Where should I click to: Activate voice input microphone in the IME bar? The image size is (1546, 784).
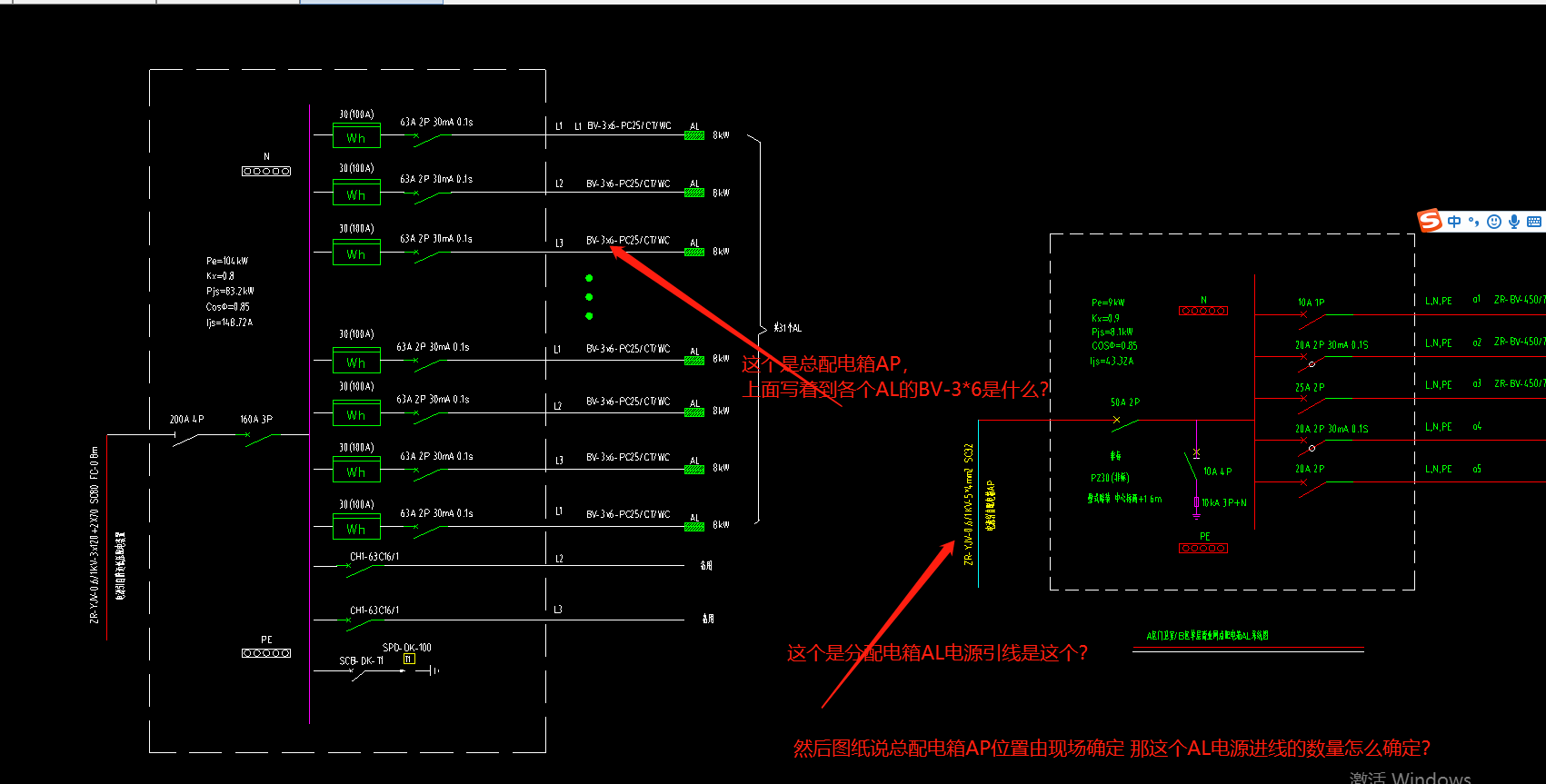[x=1514, y=222]
